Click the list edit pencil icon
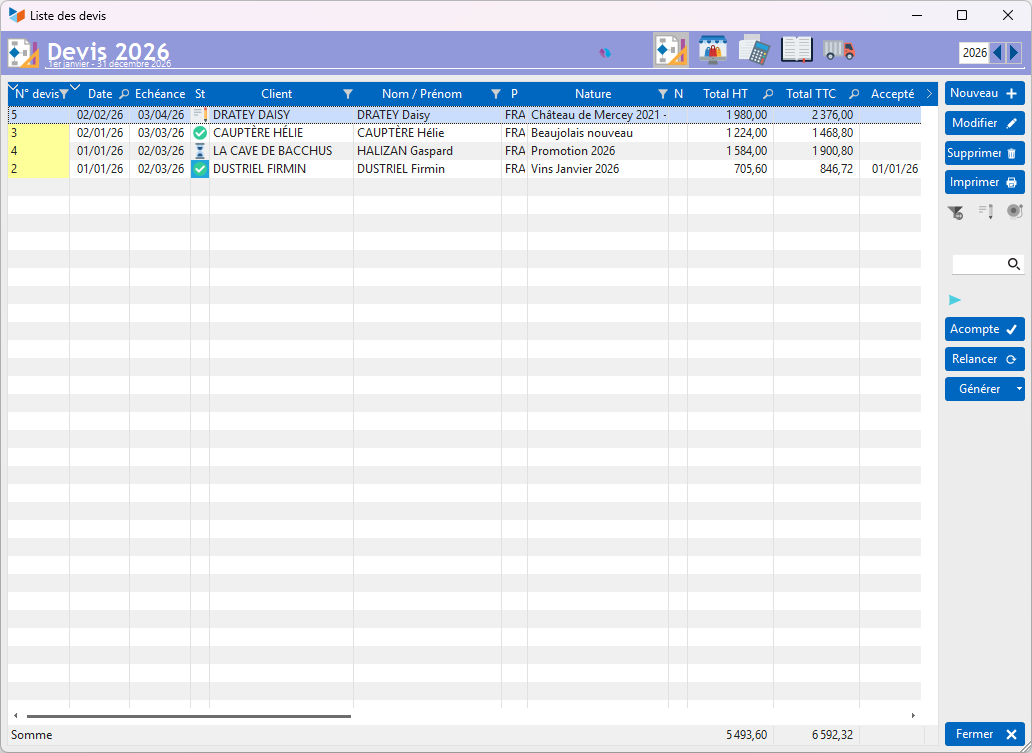Screen dimensions: 1032x753 click(985, 211)
